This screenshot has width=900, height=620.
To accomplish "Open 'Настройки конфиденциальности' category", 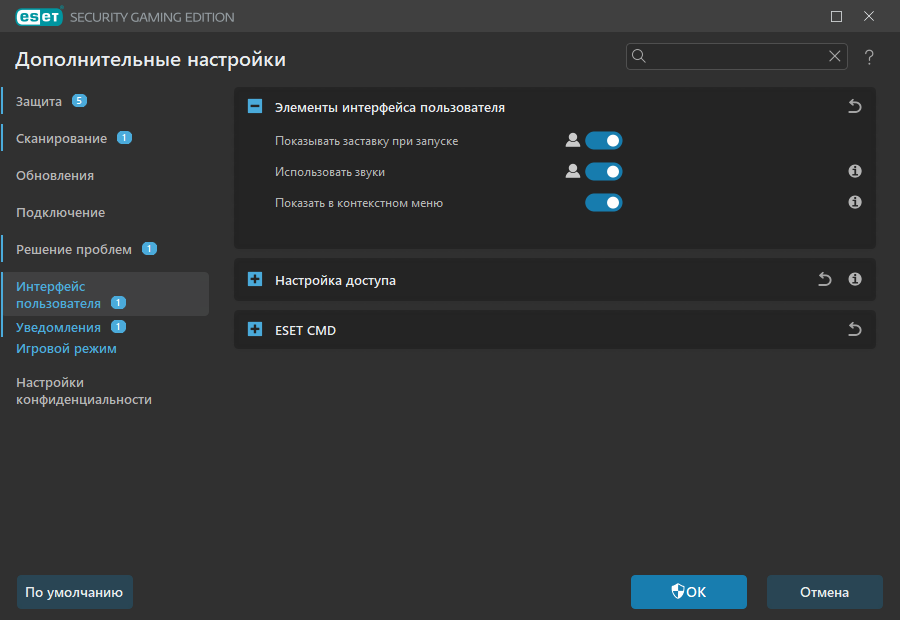I will [84, 391].
